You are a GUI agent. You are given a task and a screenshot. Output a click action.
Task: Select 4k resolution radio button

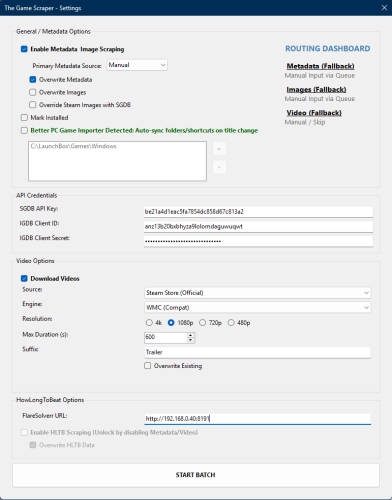pyautogui.click(x=149, y=323)
